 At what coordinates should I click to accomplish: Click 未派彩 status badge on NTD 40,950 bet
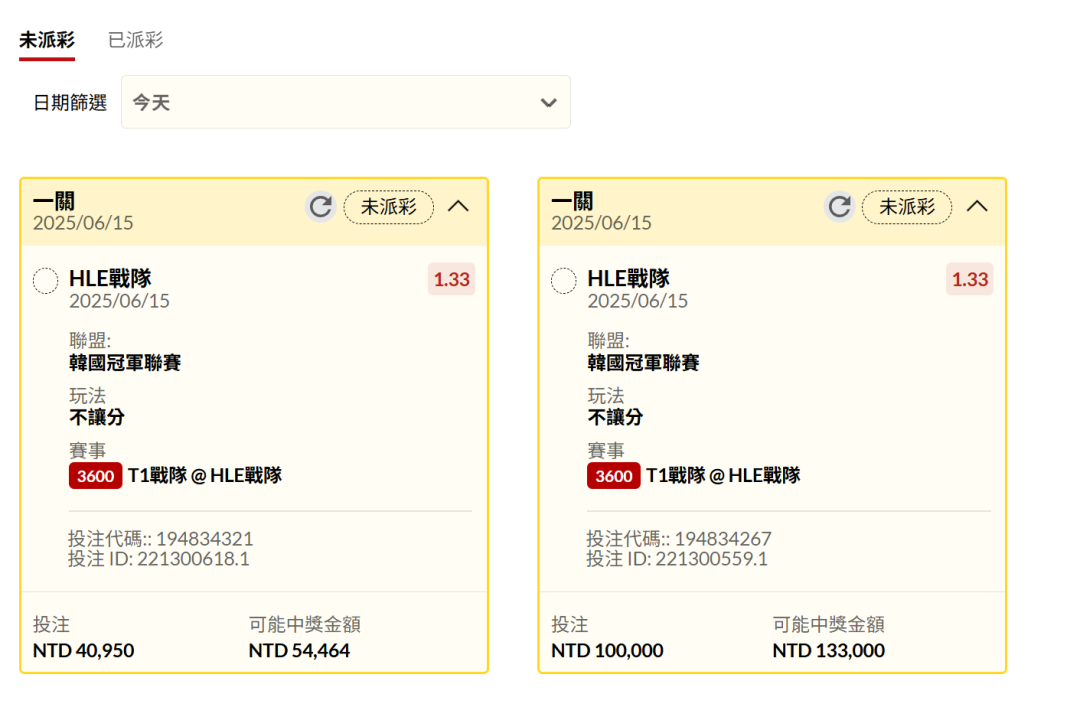pos(388,207)
